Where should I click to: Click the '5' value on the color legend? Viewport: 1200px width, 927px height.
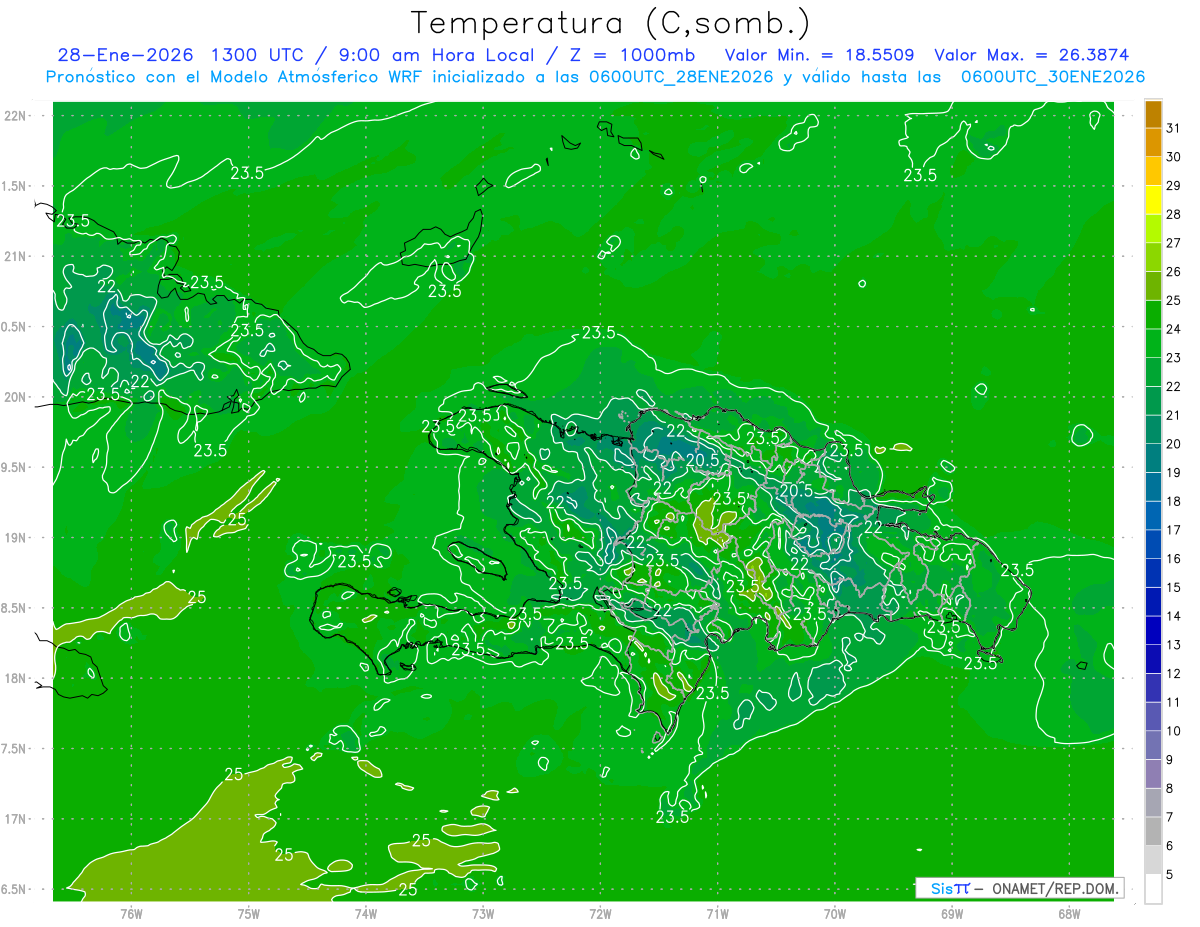1171,875
